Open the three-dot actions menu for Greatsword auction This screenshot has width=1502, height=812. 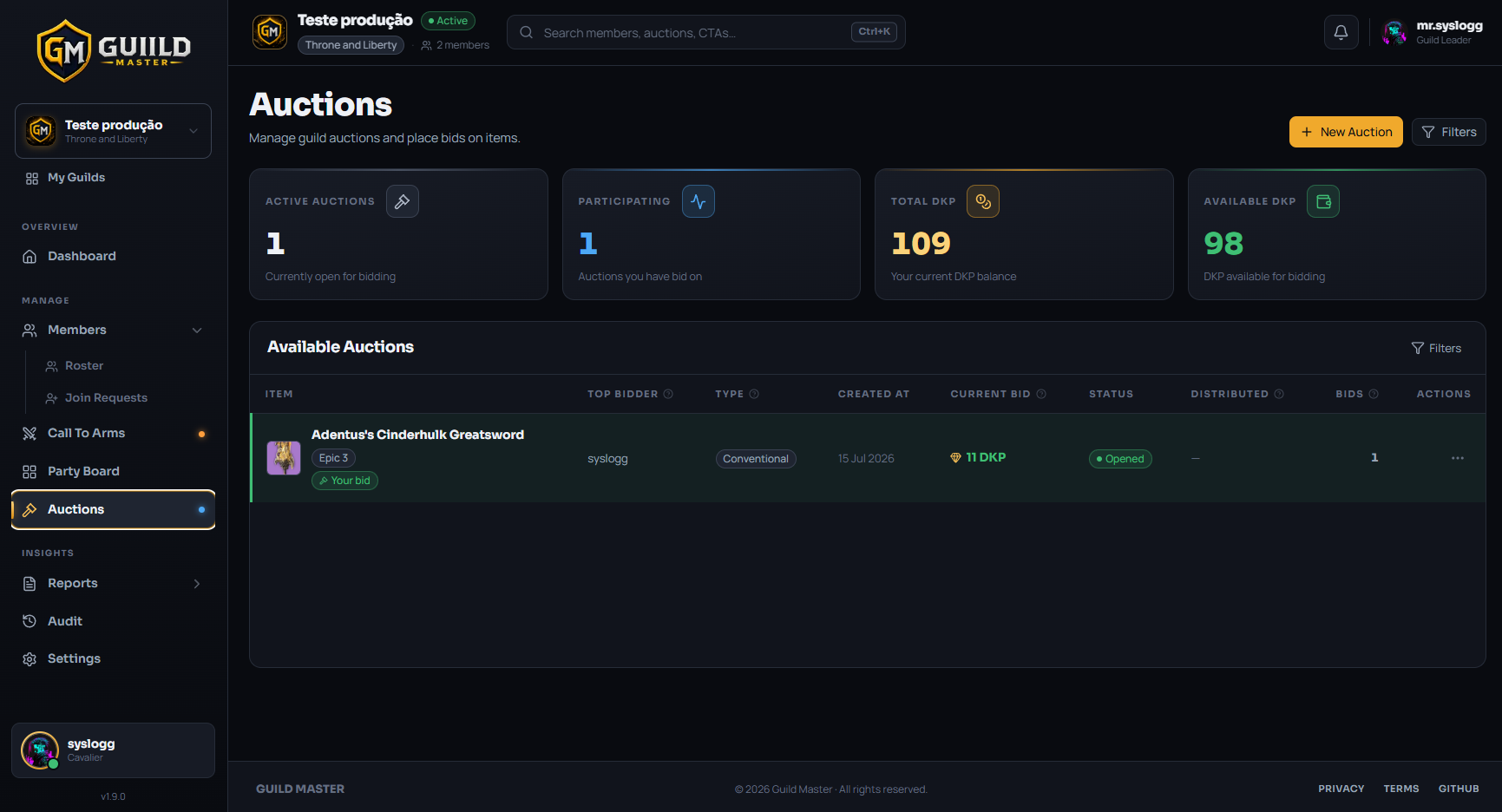[x=1458, y=458]
